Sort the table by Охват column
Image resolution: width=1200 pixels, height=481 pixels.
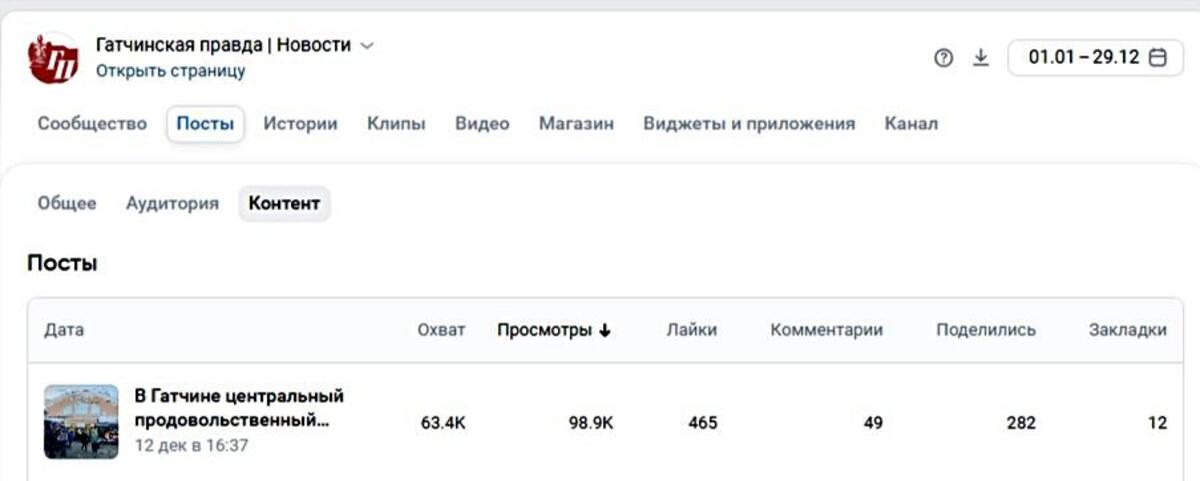[441, 330]
